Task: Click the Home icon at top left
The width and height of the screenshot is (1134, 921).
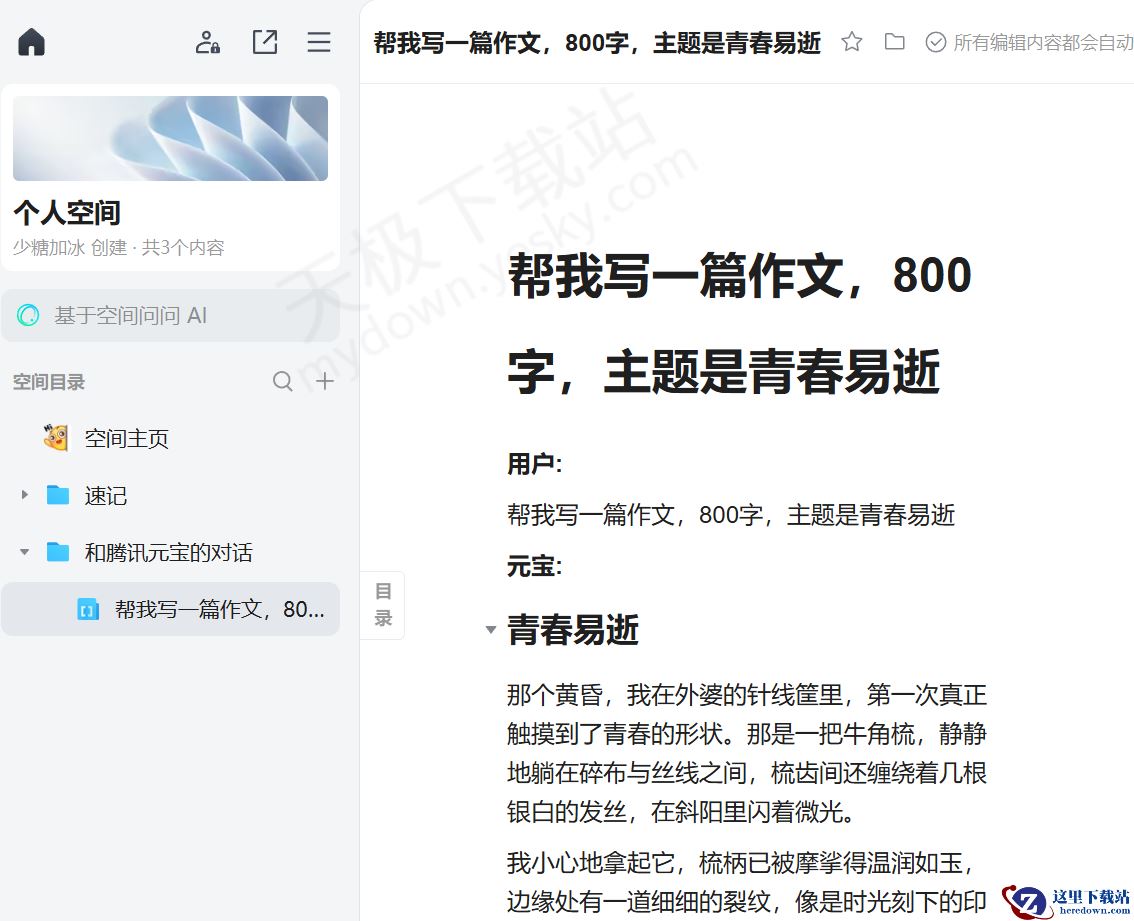Action: 30,41
